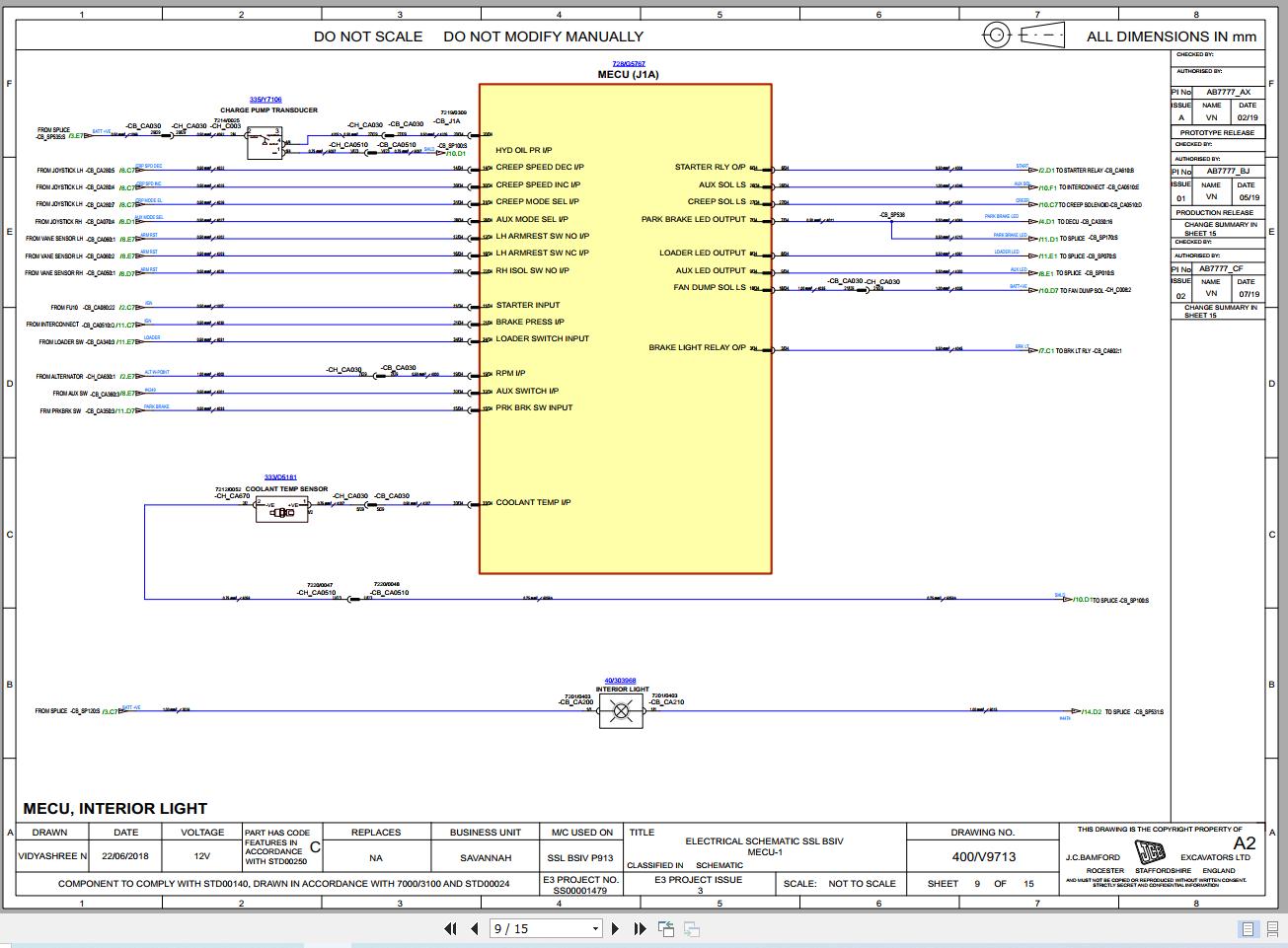Enable continuous scrolling page mode
1288x948 pixels.
click(x=1271, y=928)
